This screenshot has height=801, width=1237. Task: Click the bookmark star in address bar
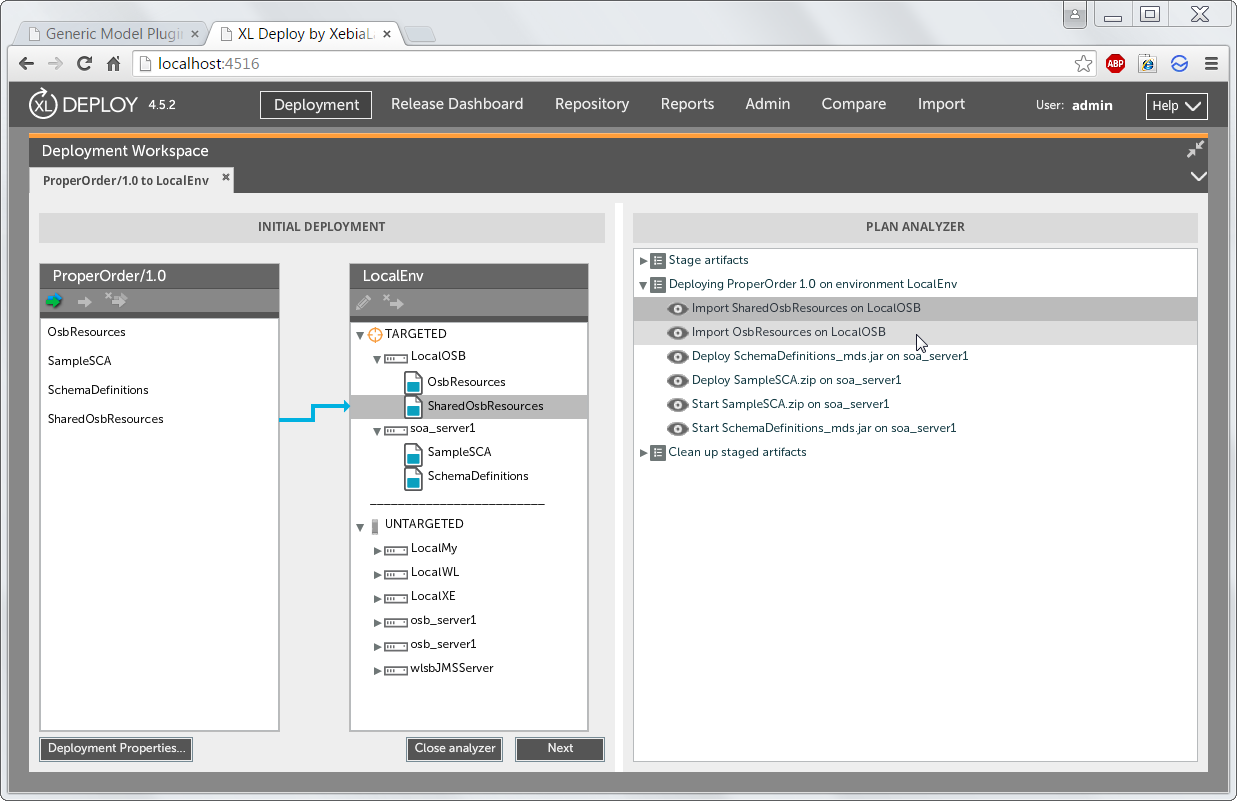click(x=1083, y=64)
